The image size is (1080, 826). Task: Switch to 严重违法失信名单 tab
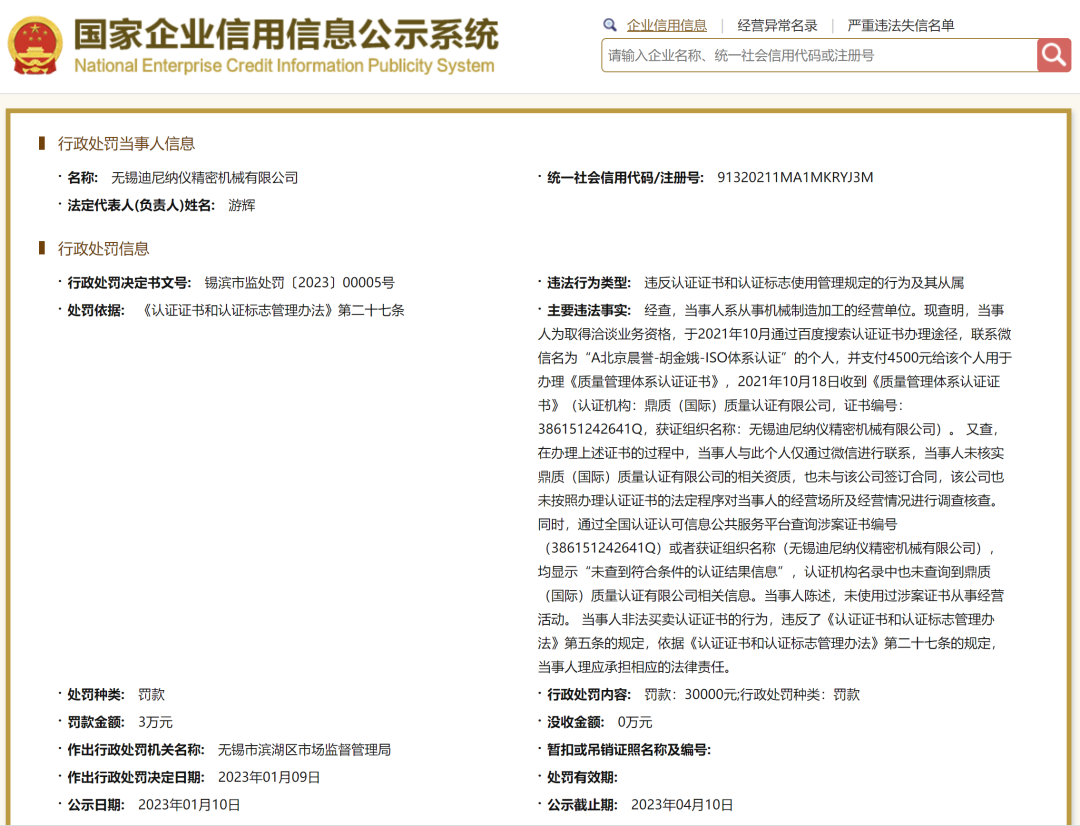pos(900,25)
